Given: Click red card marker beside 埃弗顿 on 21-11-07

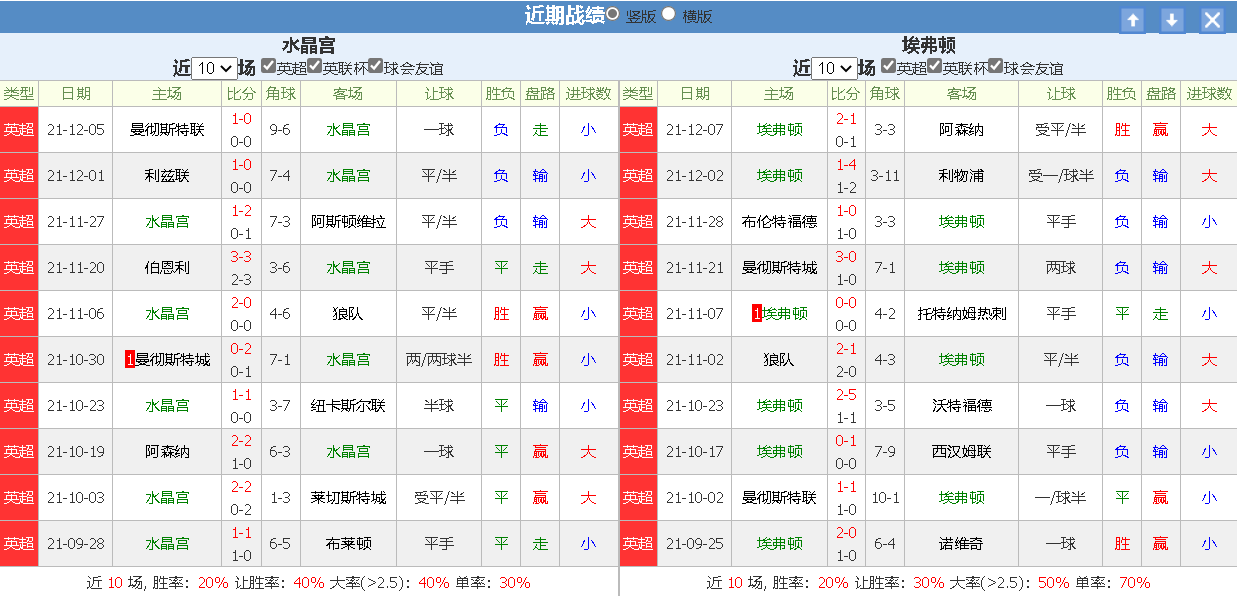Looking at the screenshot, I should 757,313.
